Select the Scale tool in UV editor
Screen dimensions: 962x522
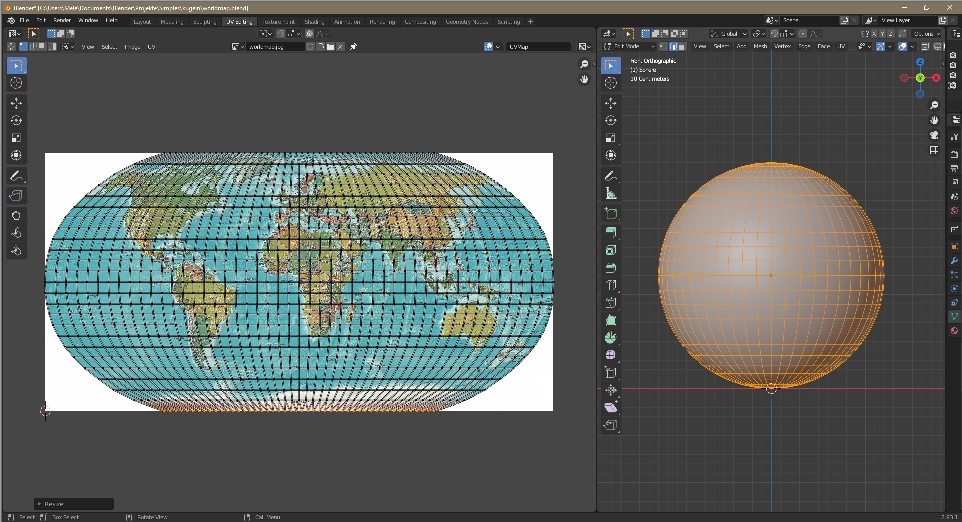coord(17,138)
